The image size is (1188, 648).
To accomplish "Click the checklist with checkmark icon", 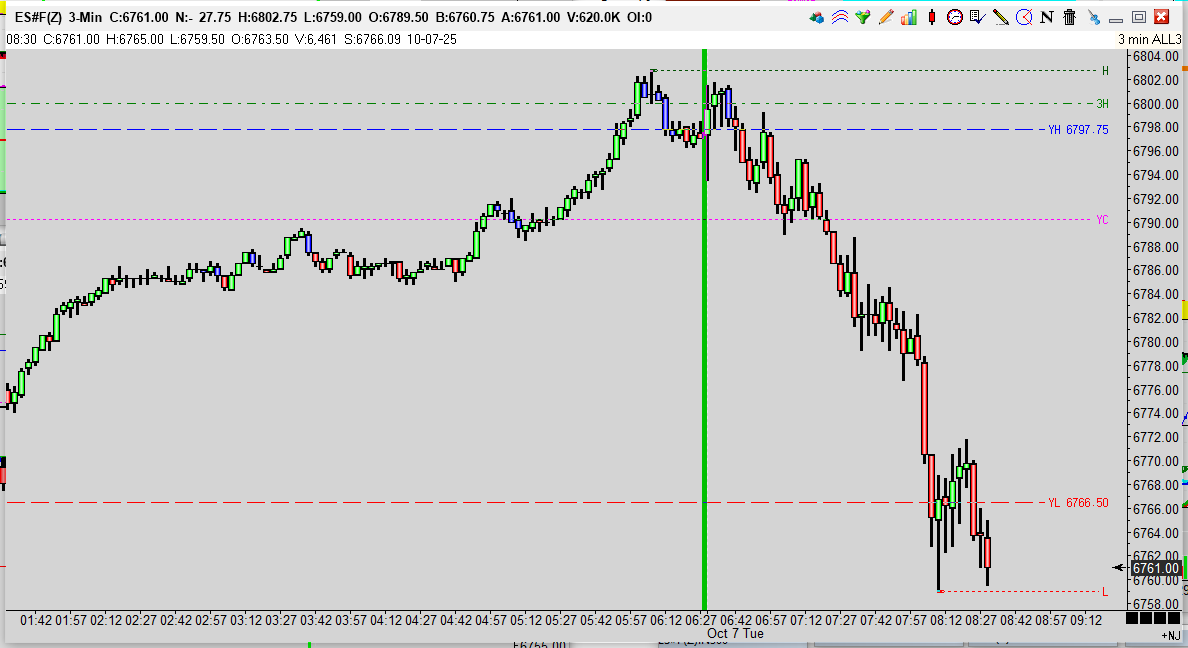I will 977,17.
